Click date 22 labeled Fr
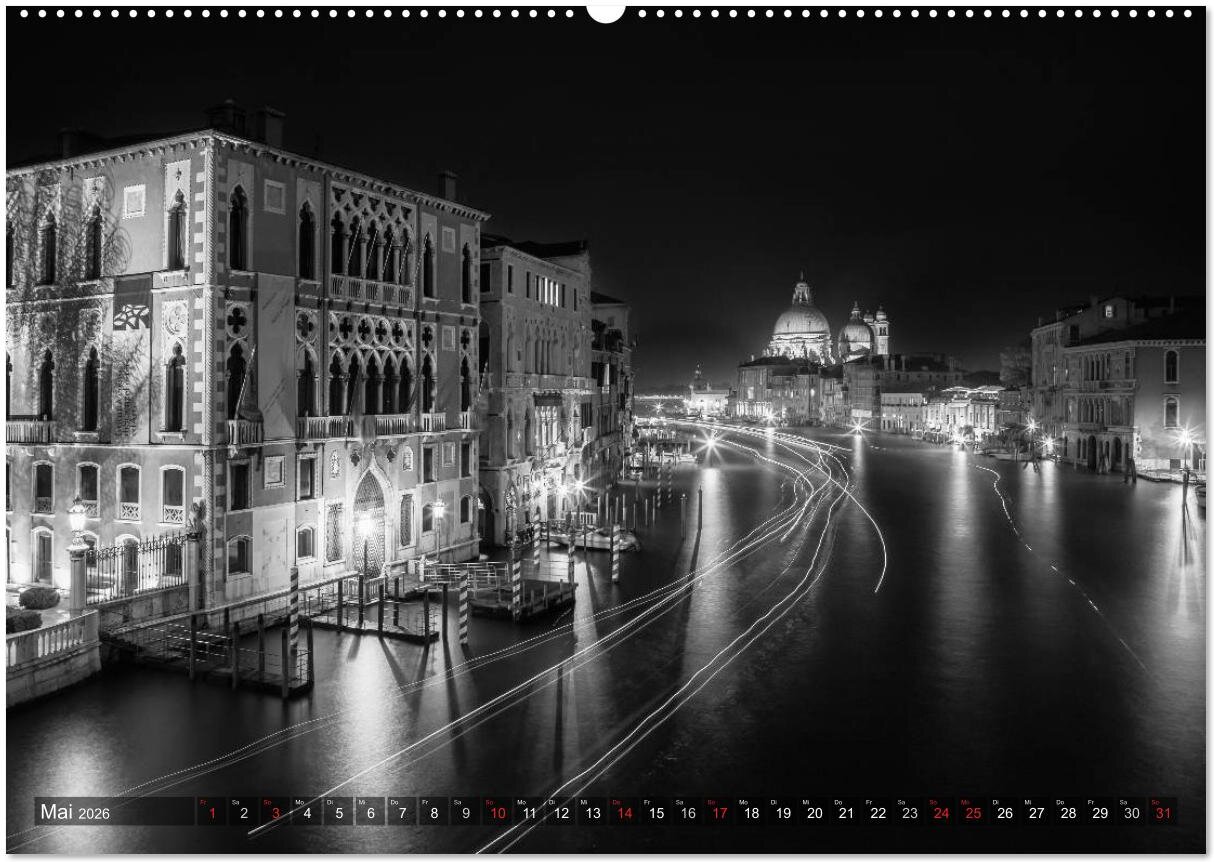This screenshot has height=862, width=1214. tap(878, 812)
